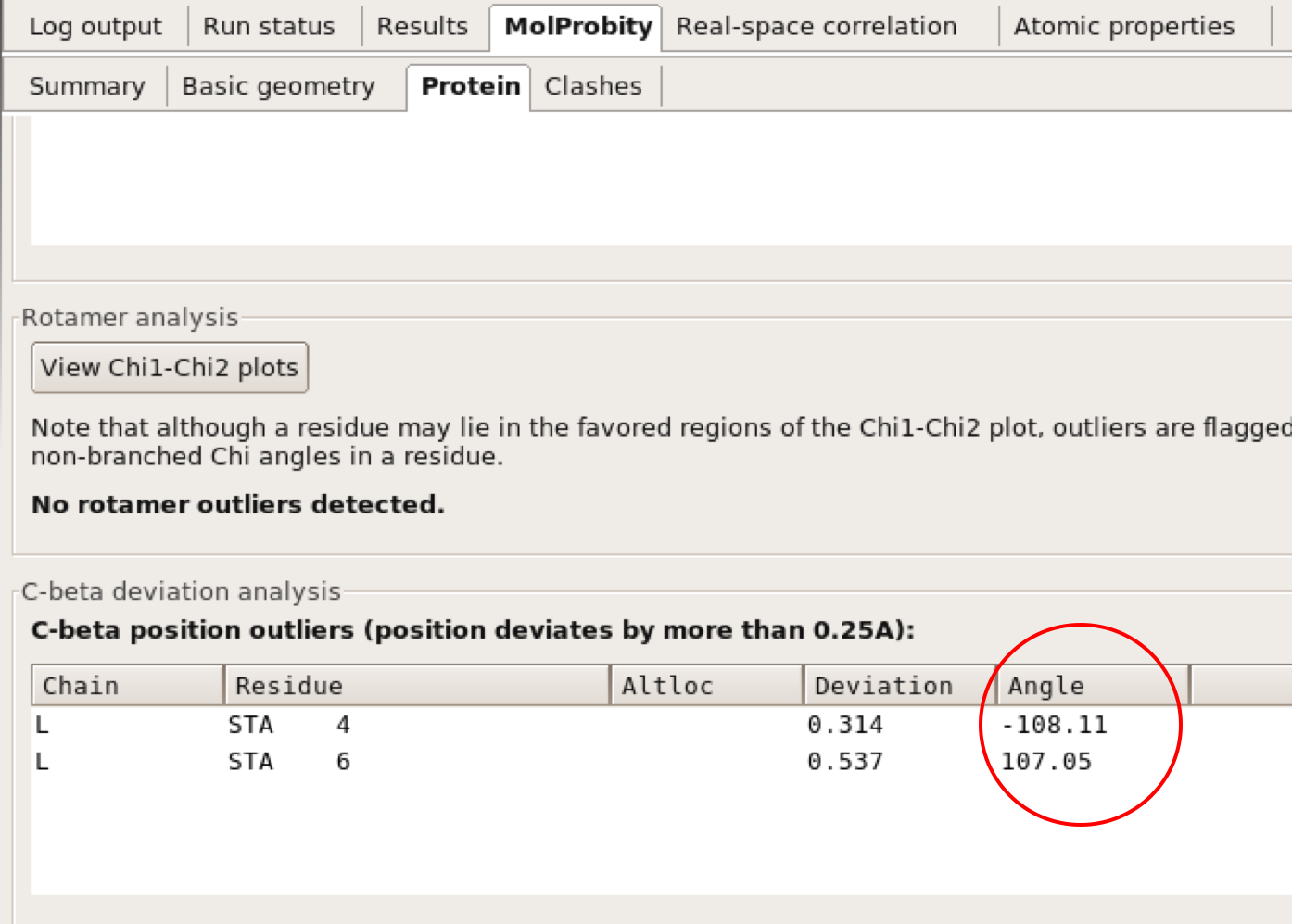Show the Atomic properties tab
1292x924 pixels.
[x=1123, y=27]
